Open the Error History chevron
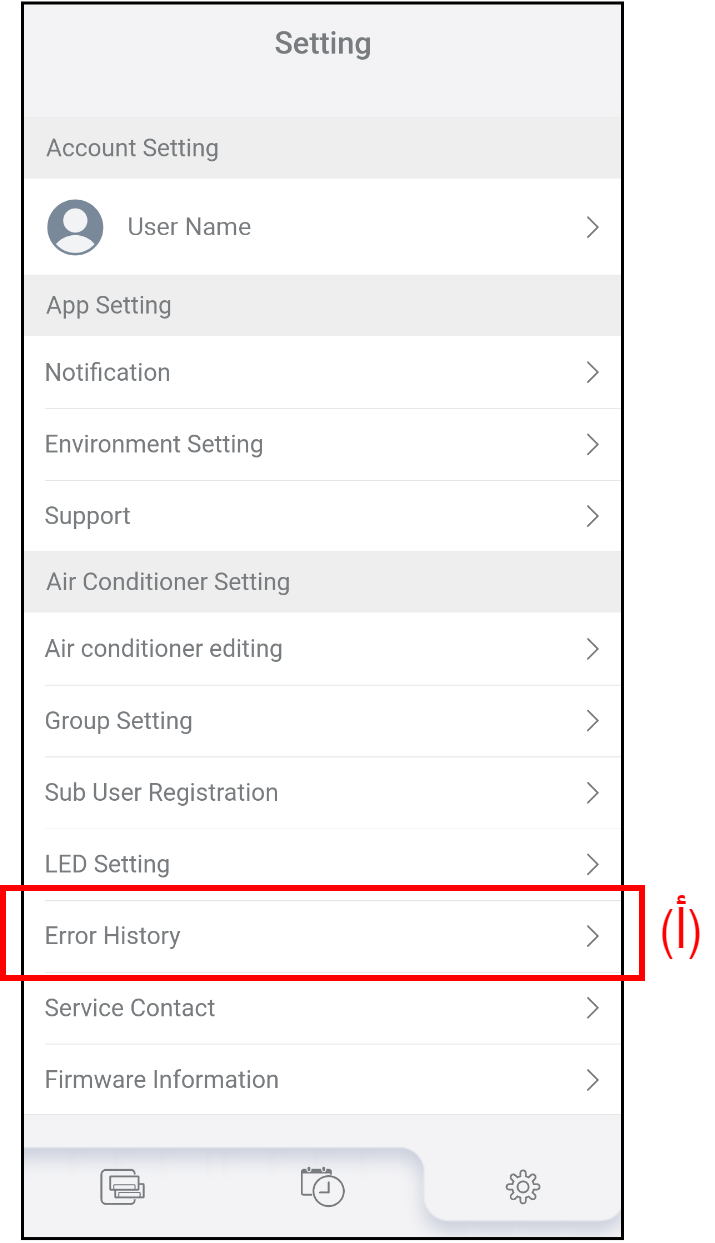 pyautogui.click(x=592, y=936)
